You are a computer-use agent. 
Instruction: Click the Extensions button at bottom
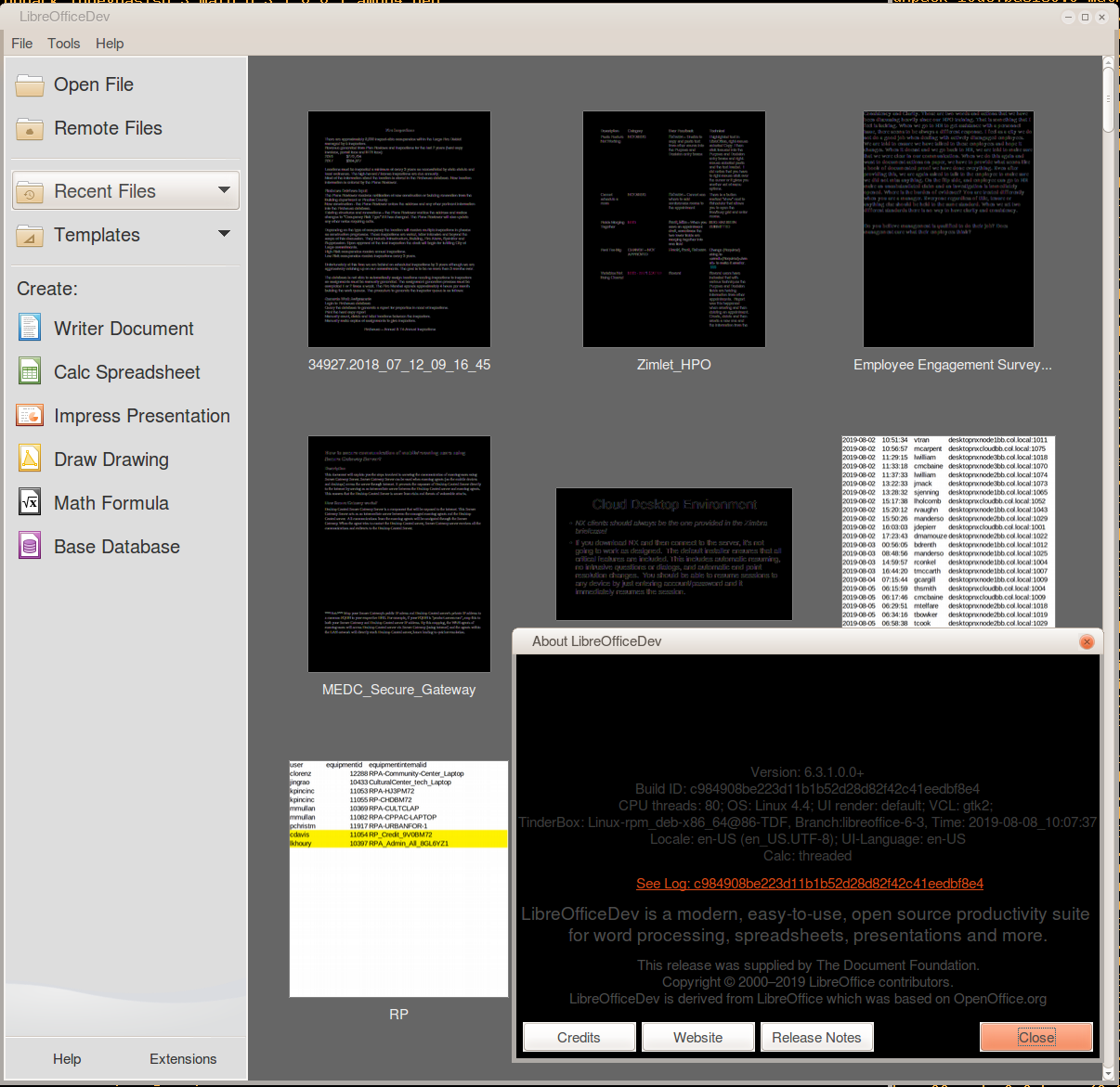[x=183, y=1059]
